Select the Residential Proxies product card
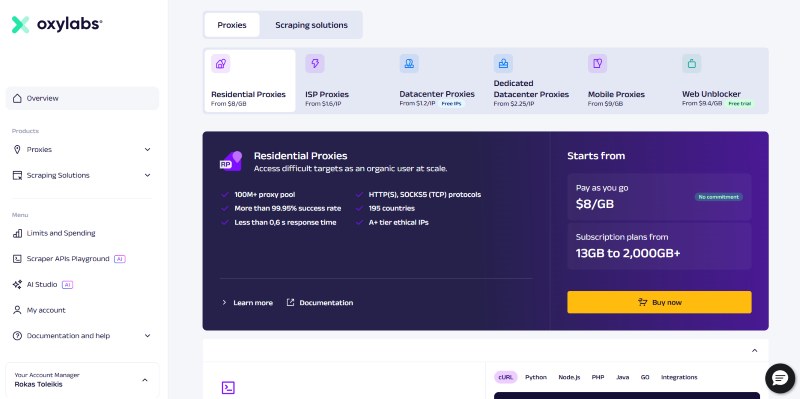The height and width of the screenshot is (399, 800). (x=249, y=81)
